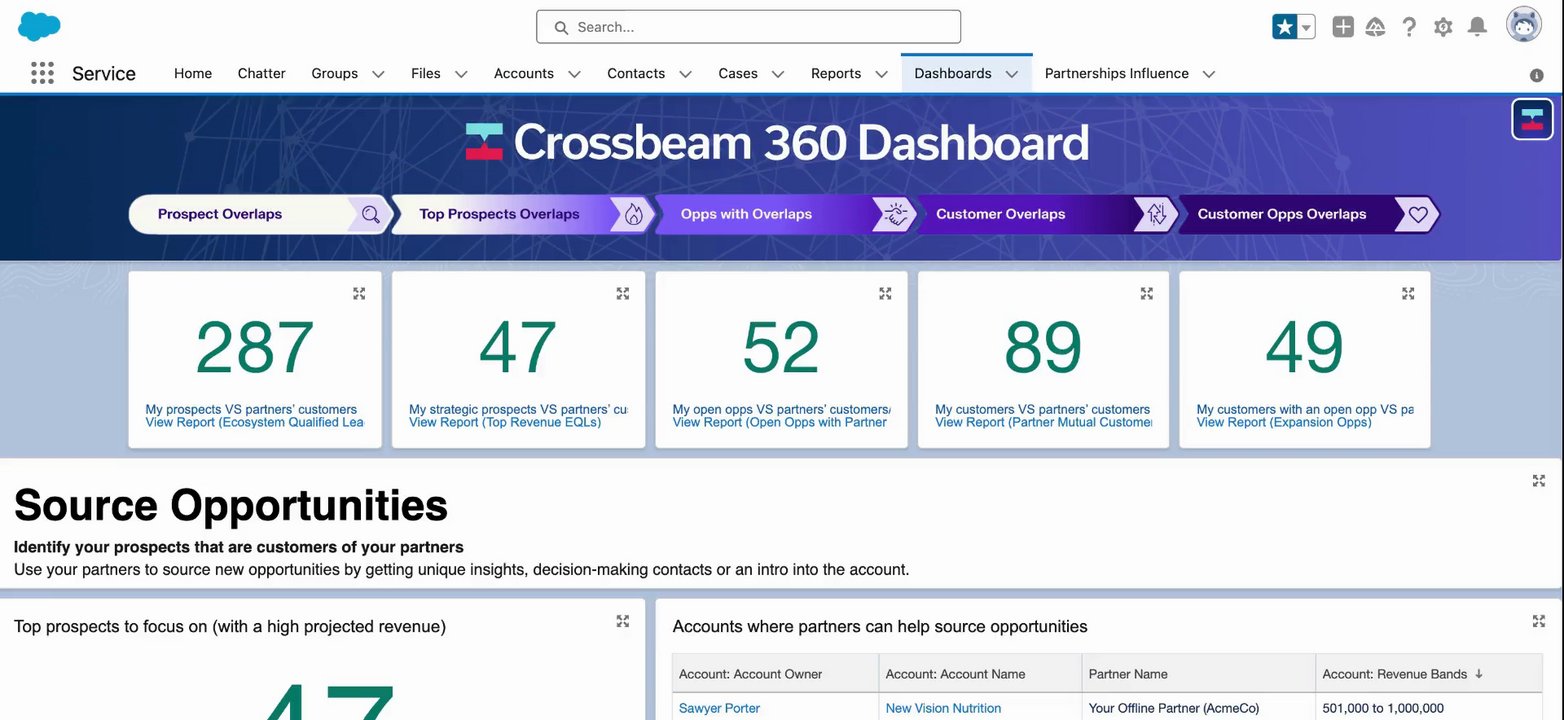The width and height of the screenshot is (1564, 720).
Task: Expand the Top prospects to focus on widget
Action: [623, 621]
